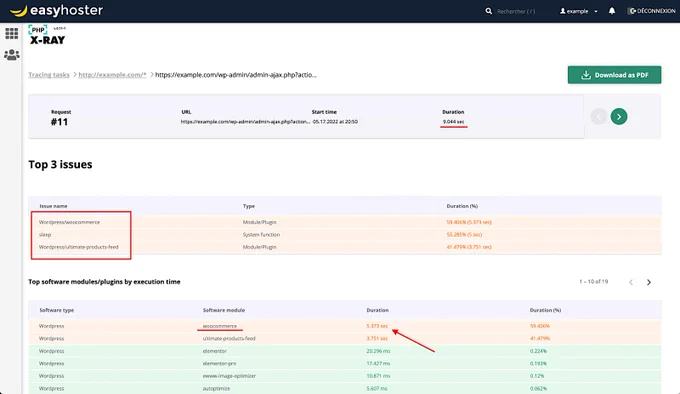Select the sleep issue row
Image resolution: width=680 pixels, height=394 pixels.
tap(345, 234)
